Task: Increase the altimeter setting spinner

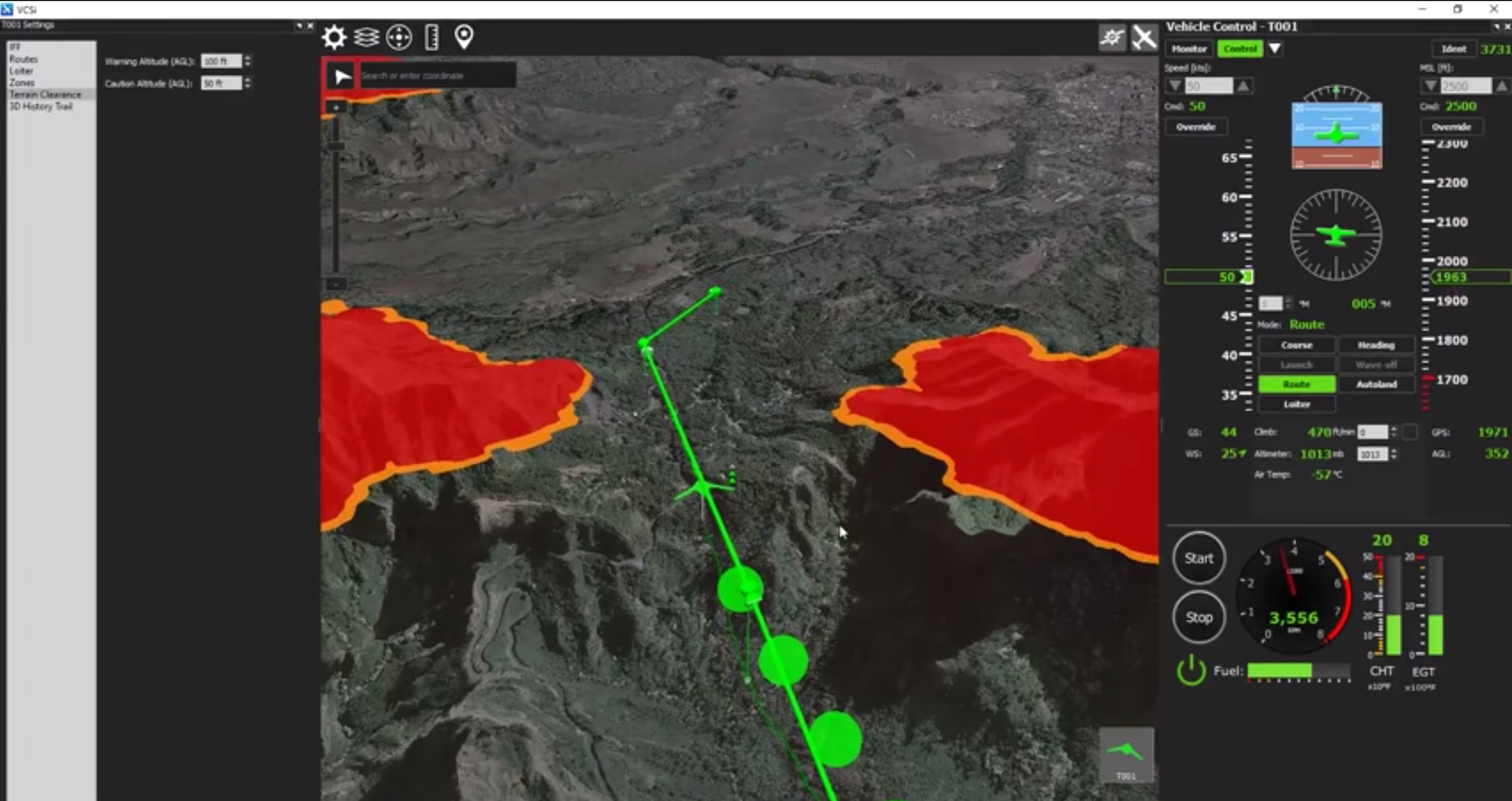Action: tap(1394, 451)
